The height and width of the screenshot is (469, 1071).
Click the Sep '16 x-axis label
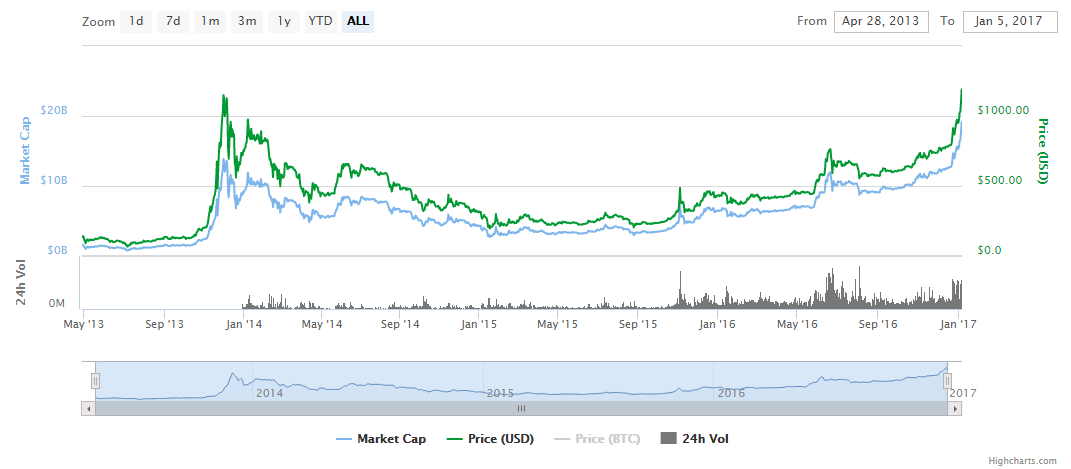pyautogui.click(x=876, y=324)
